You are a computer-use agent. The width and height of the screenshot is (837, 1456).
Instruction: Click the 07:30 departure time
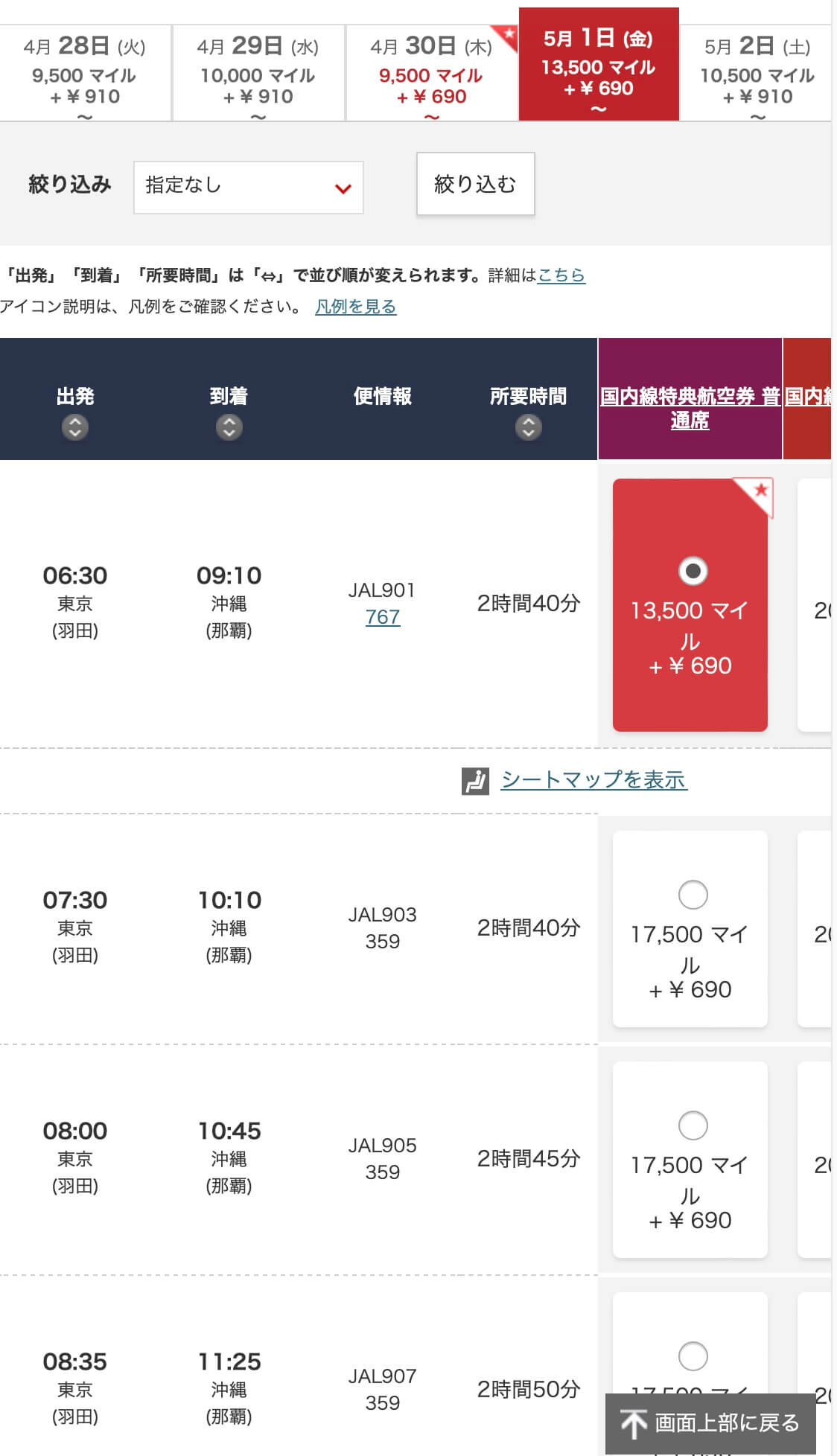pyautogui.click(x=75, y=900)
